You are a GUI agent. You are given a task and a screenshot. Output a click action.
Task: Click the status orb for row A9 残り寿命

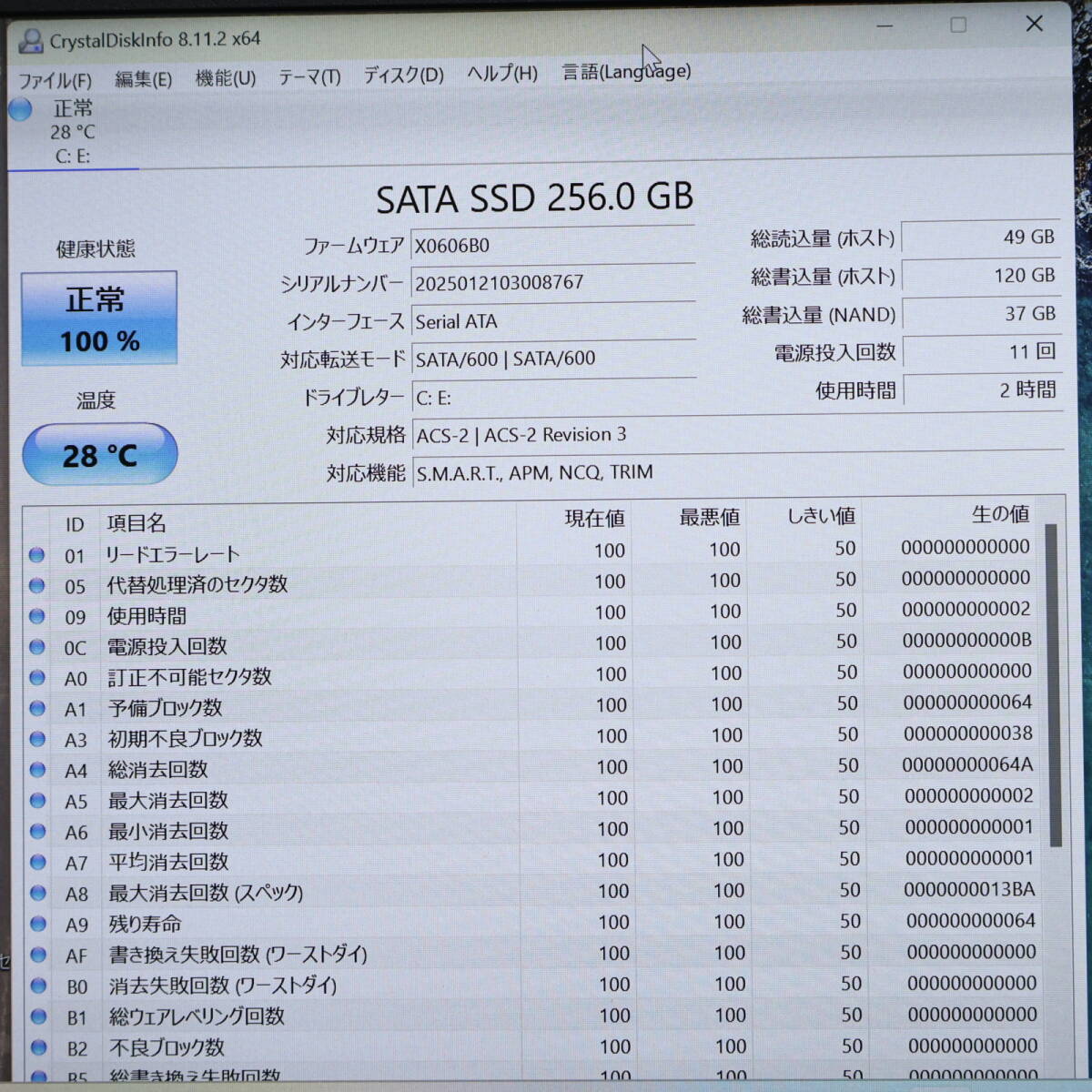[38, 925]
